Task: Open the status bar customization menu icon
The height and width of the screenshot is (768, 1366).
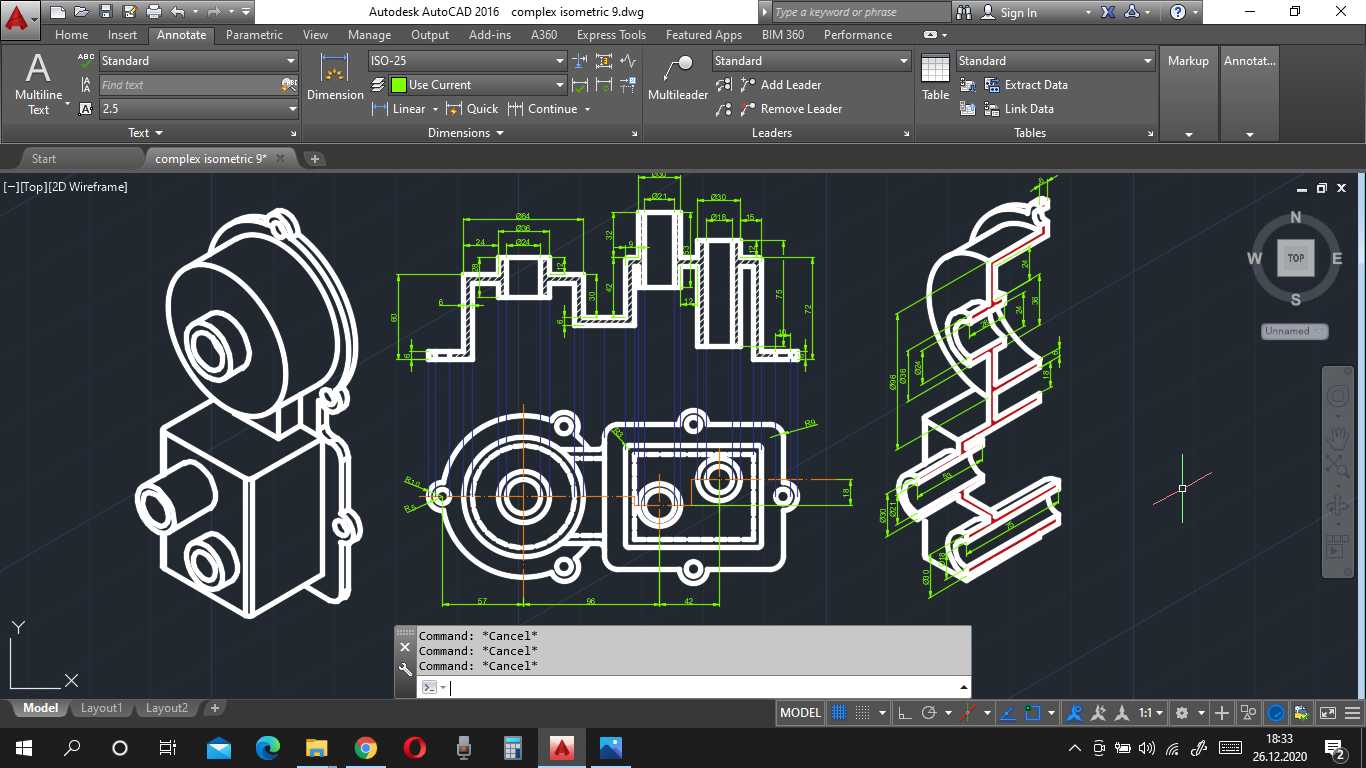Action: point(1353,713)
